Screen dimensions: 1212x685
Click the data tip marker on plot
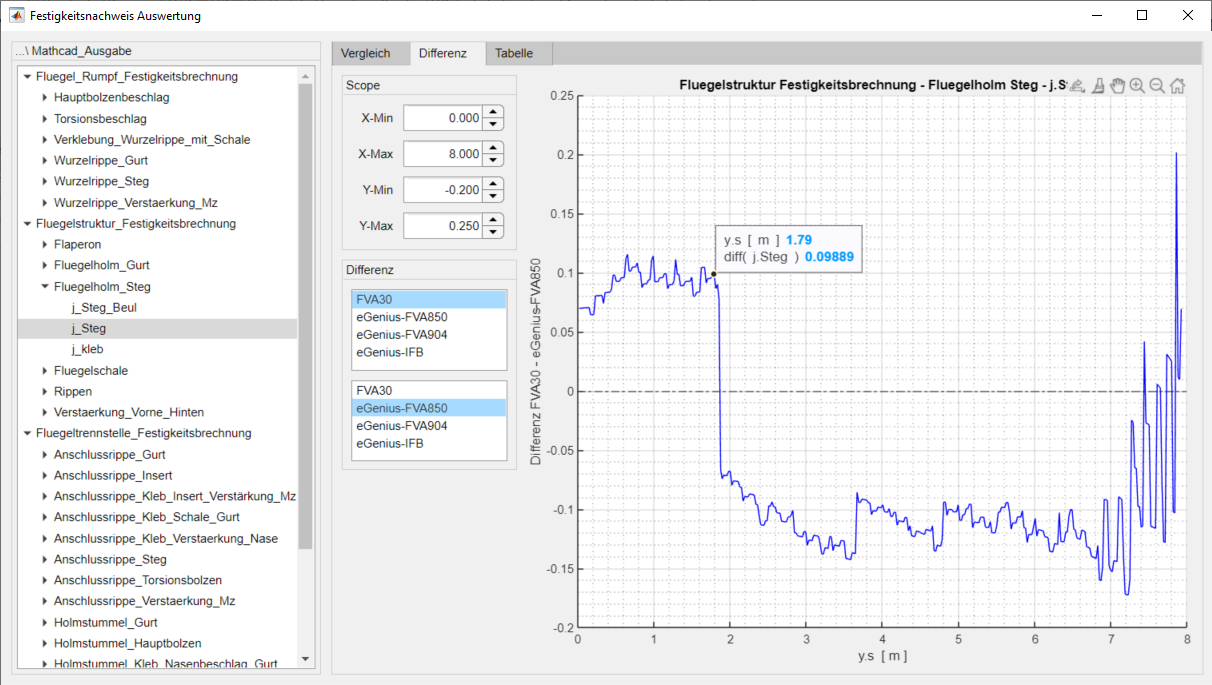(714, 274)
